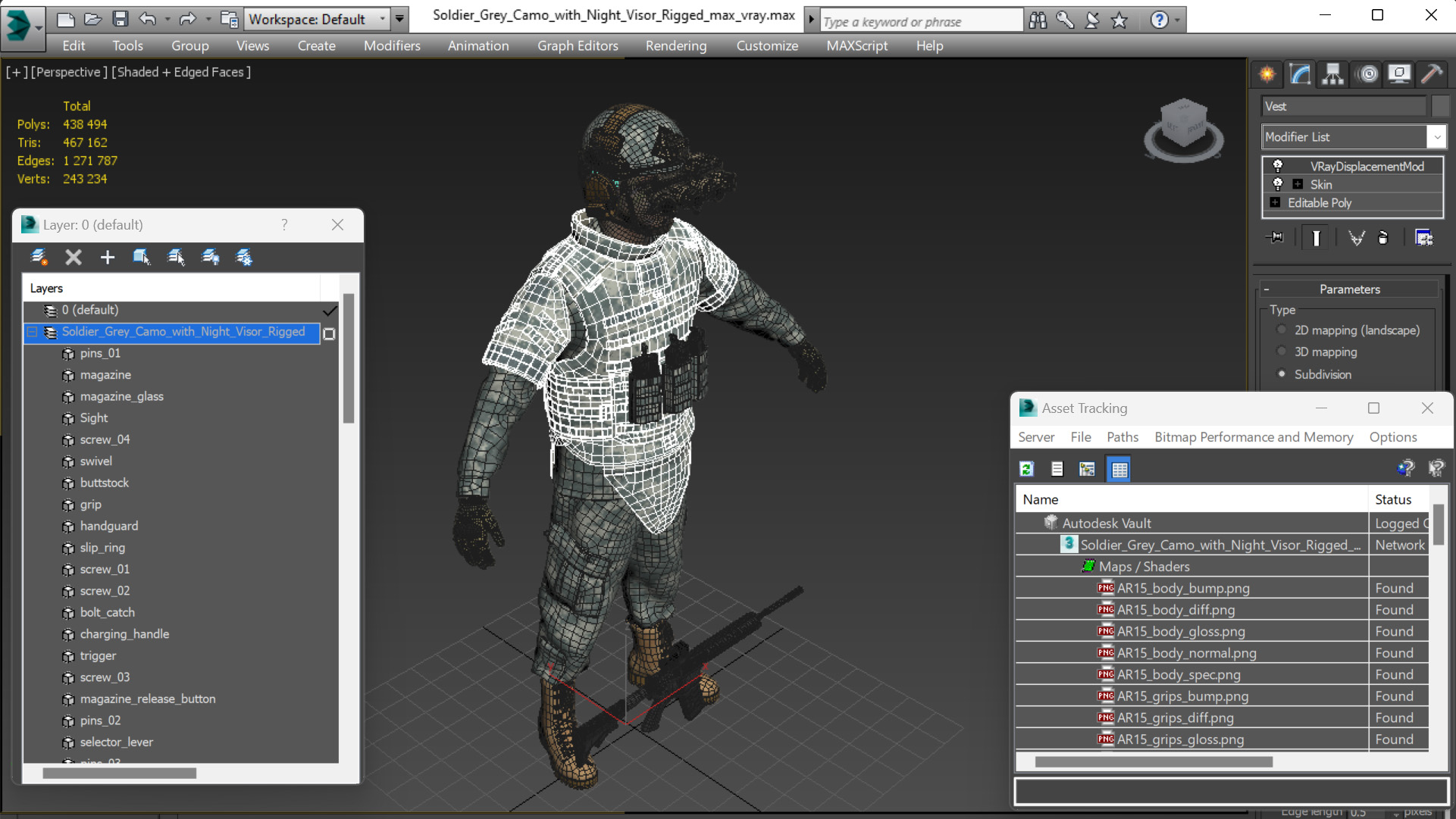This screenshot has height=819, width=1456.
Task: Open the Rendering menu
Action: [676, 45]
